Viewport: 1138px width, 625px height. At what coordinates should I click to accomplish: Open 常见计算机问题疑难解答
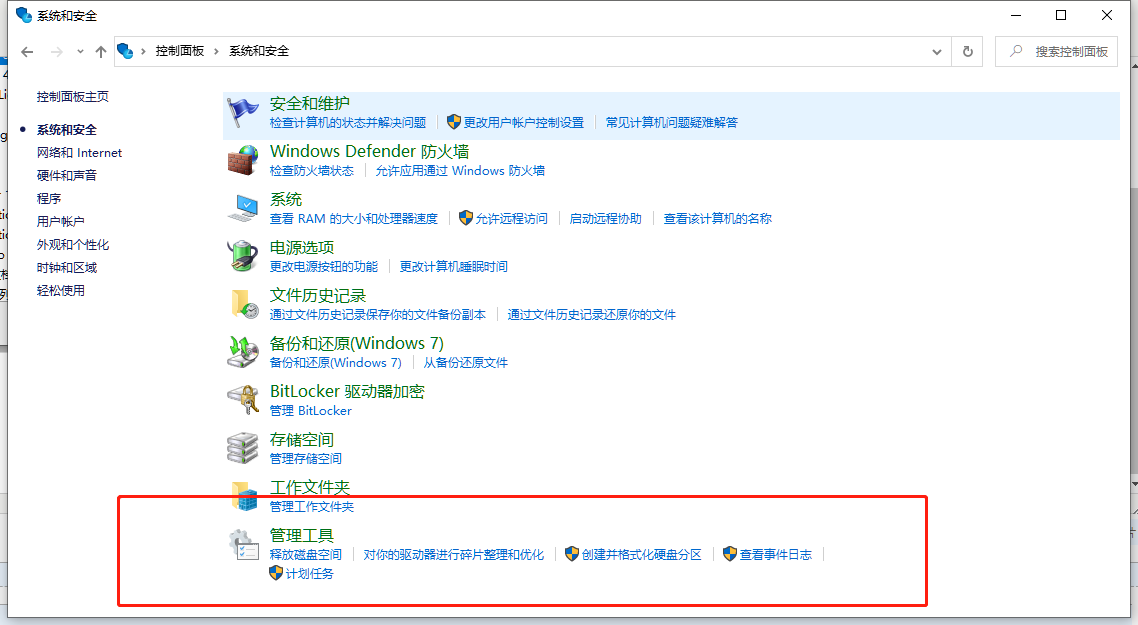pyautogui.click(x=671, y=123)
